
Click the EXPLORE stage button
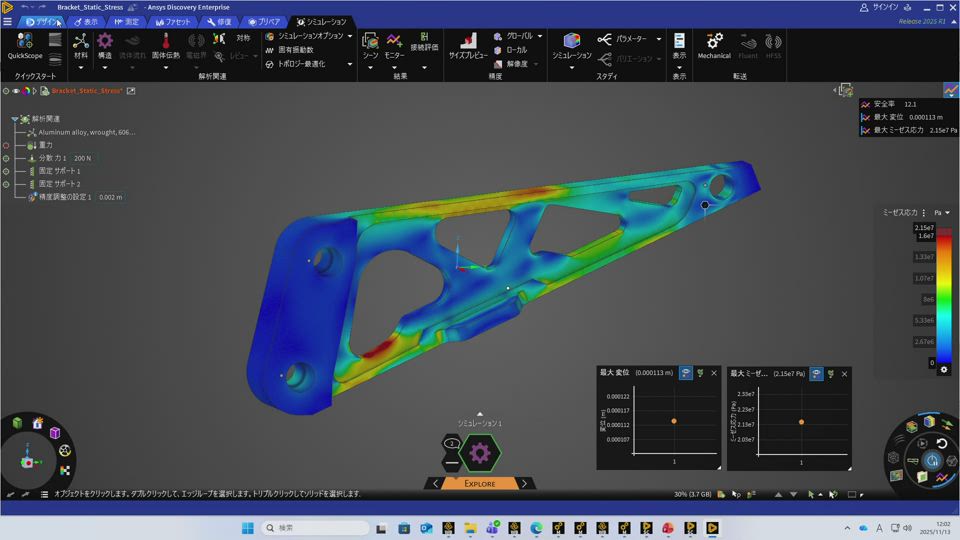479,484
